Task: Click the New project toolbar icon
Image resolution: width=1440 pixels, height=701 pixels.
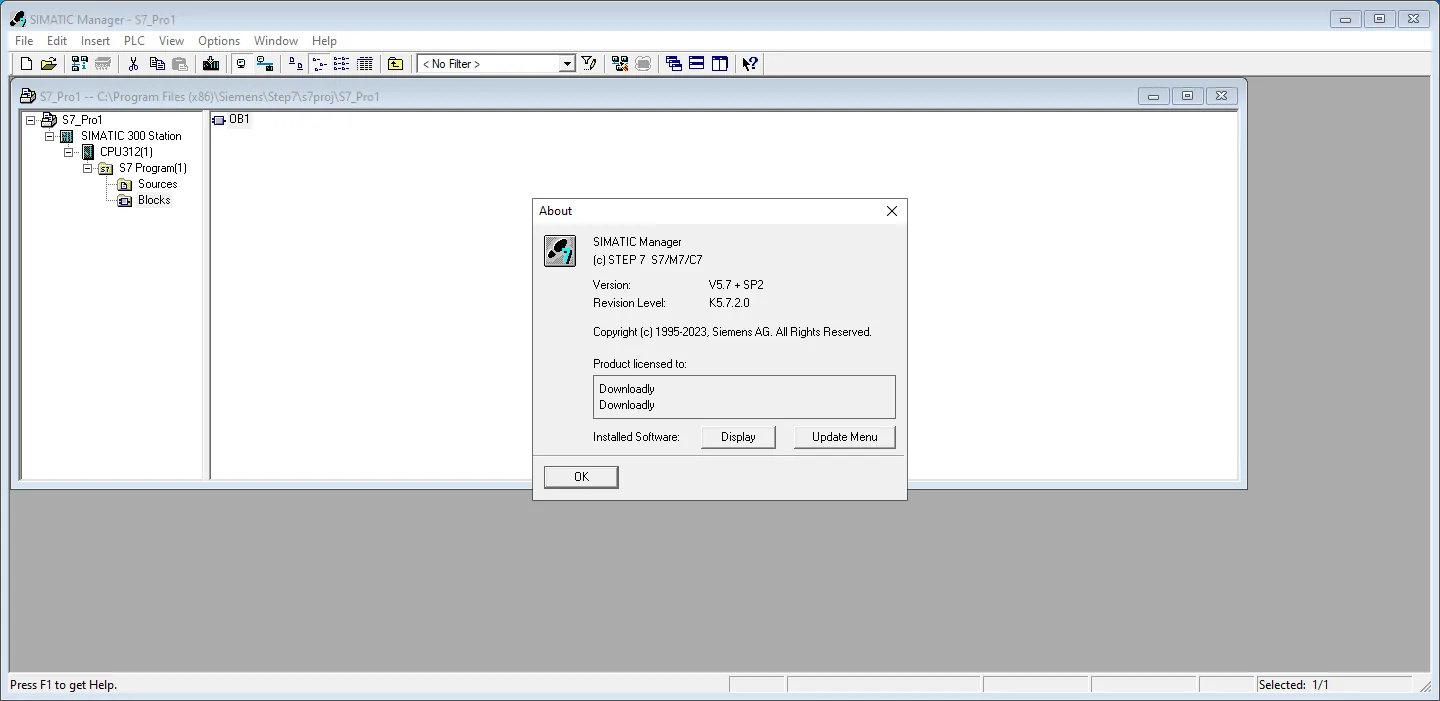Action: (x=27, y=64)
